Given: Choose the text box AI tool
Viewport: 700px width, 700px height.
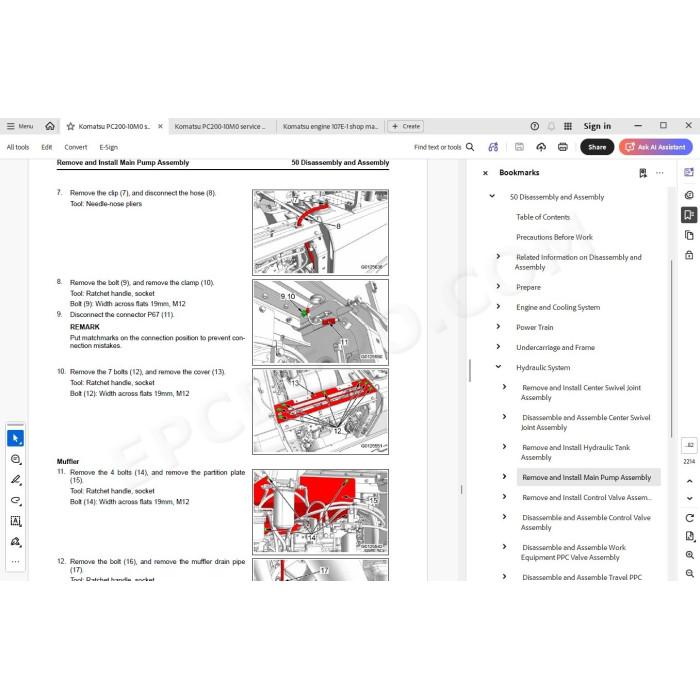Looking at the screenshot, I should point(16,521).
